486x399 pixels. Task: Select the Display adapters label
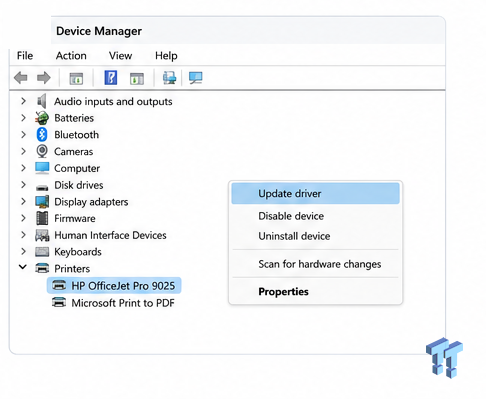pos(91,202)
